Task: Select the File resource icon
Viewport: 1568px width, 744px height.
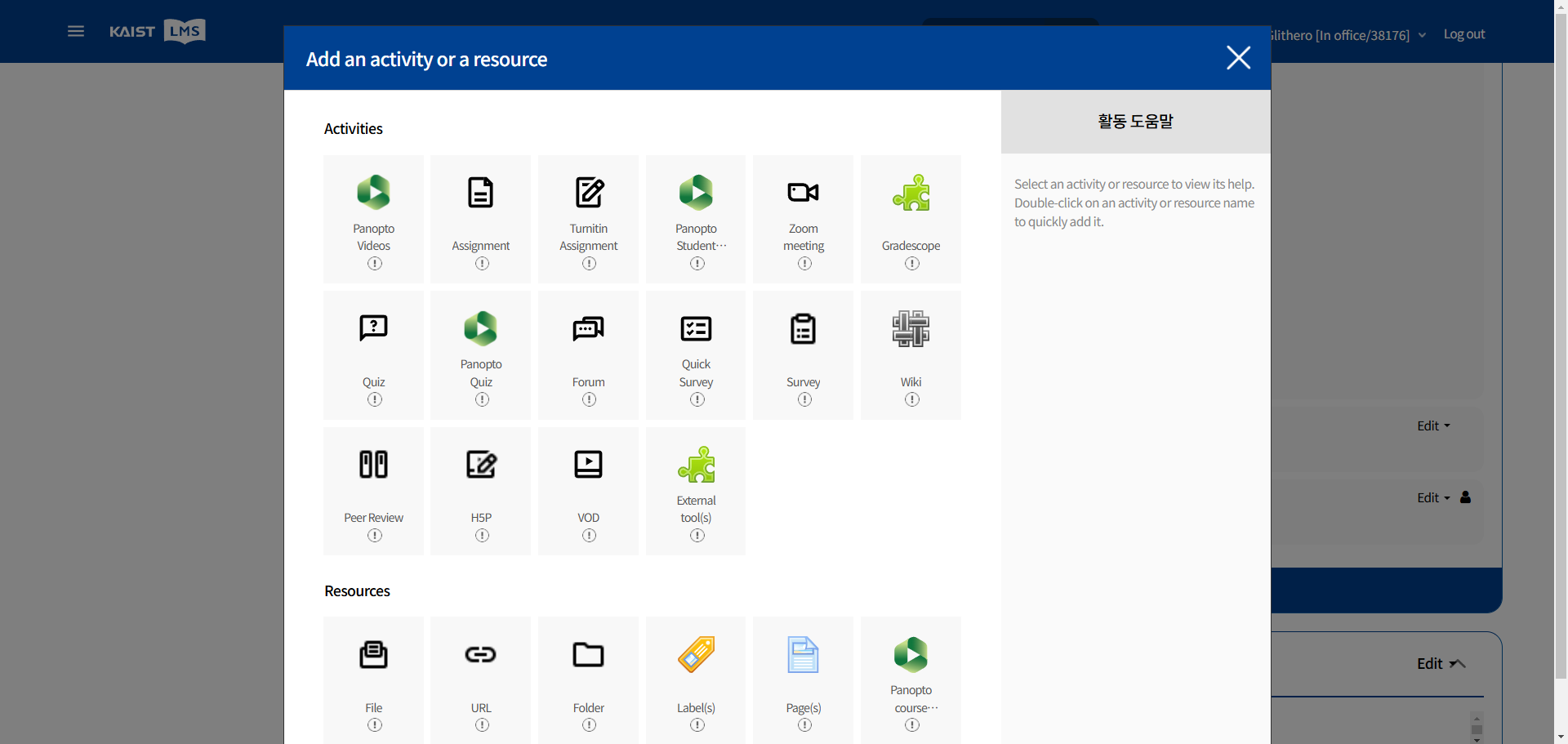Action: click(x=374, y=654)
